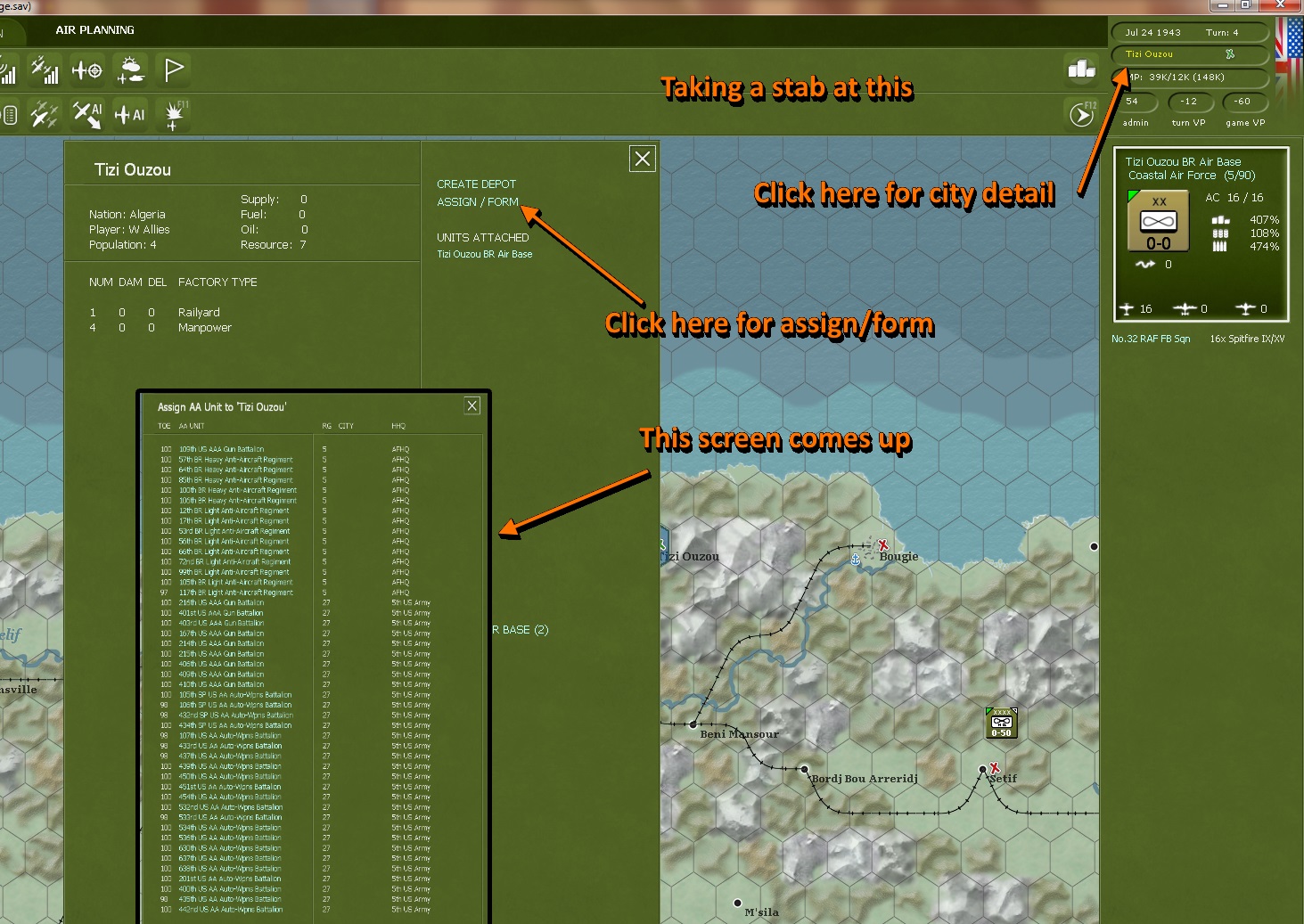Image resolution: width=1304 pixels, height=924 pixels.
Task: Click the fighter formation aircraft icon
Action: pyautogui.click(x=45, y=114)
